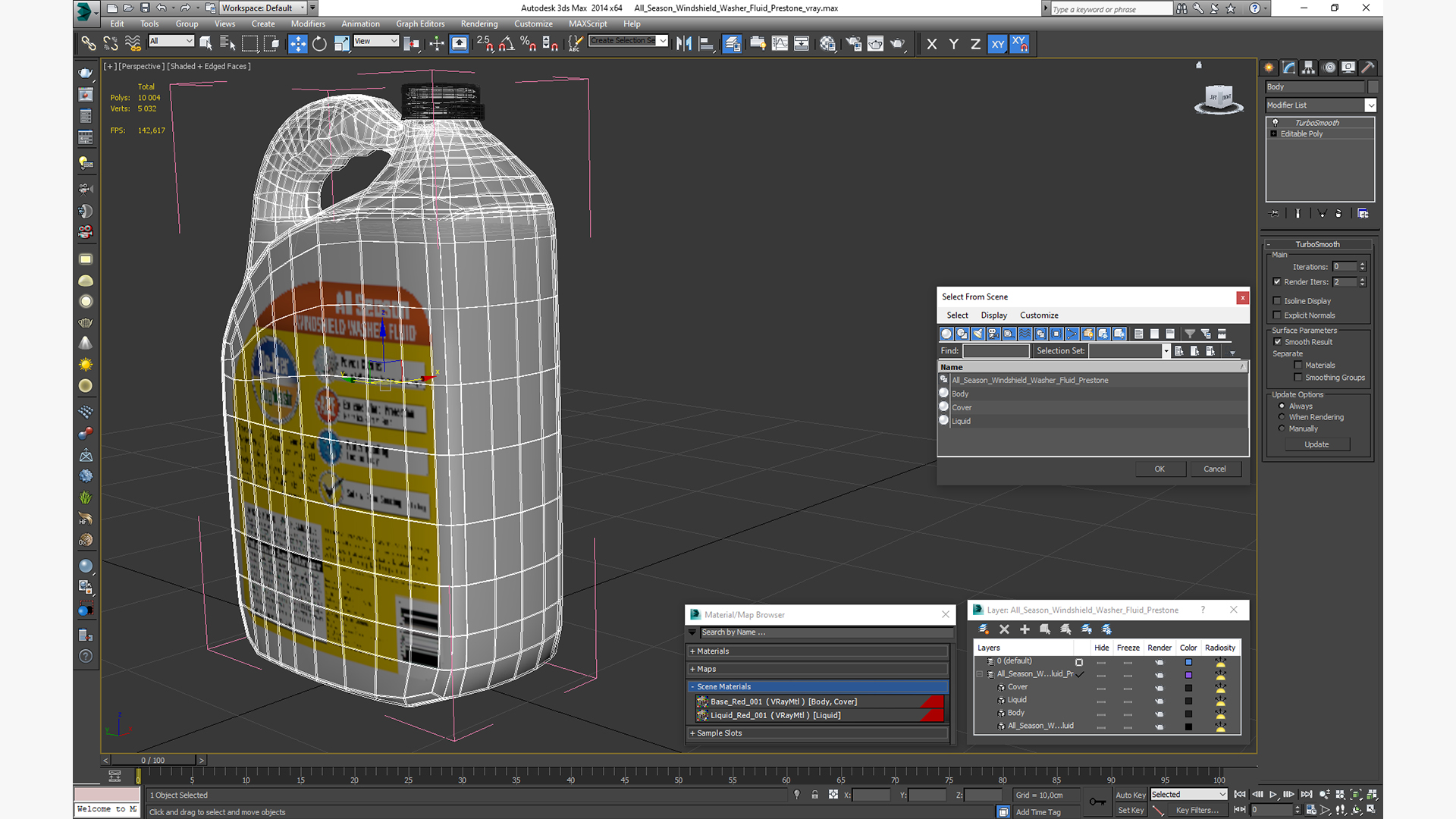Toggle the Angle Snap icon
The width and height of the screenshot is (1456, 819).
tap(507, 44)
